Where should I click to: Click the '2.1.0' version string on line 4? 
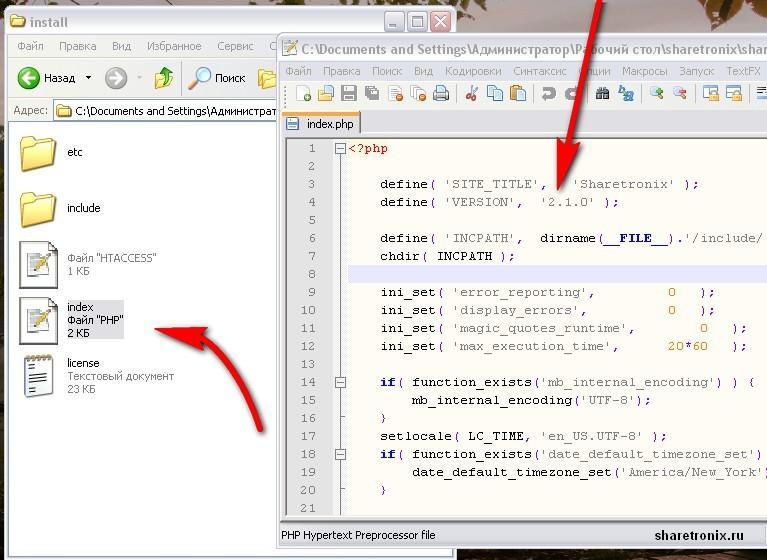(567, 202)
